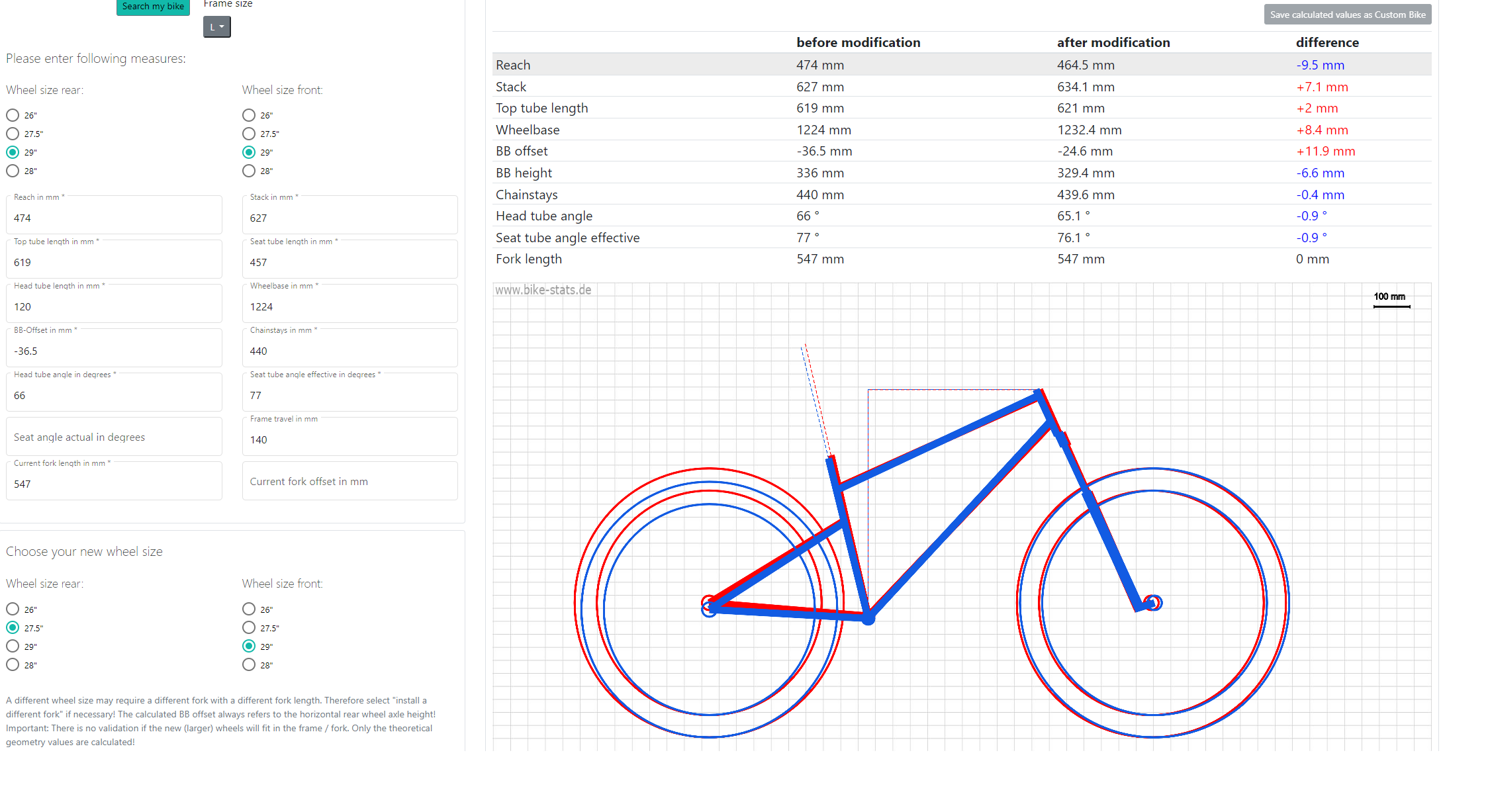The height and width of the screenshot is (812, 1490).
Task: Click the Current fork offset field
Action: pos(350,481)
